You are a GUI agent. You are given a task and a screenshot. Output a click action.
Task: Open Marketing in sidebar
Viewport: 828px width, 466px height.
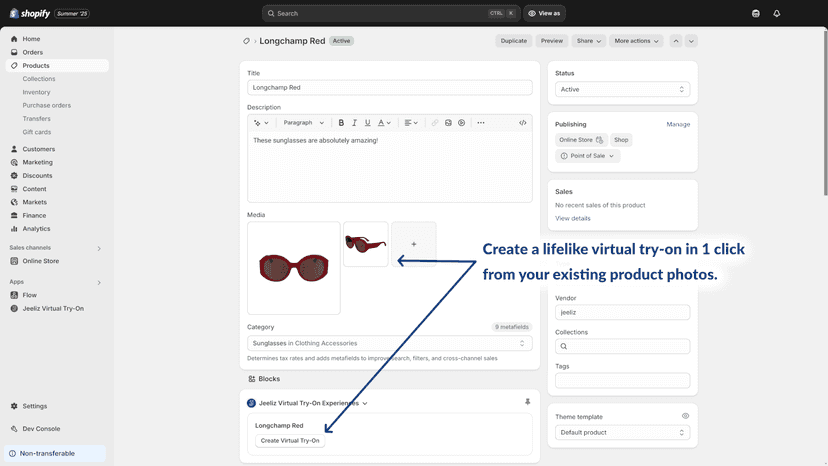(x=57, y=162)
